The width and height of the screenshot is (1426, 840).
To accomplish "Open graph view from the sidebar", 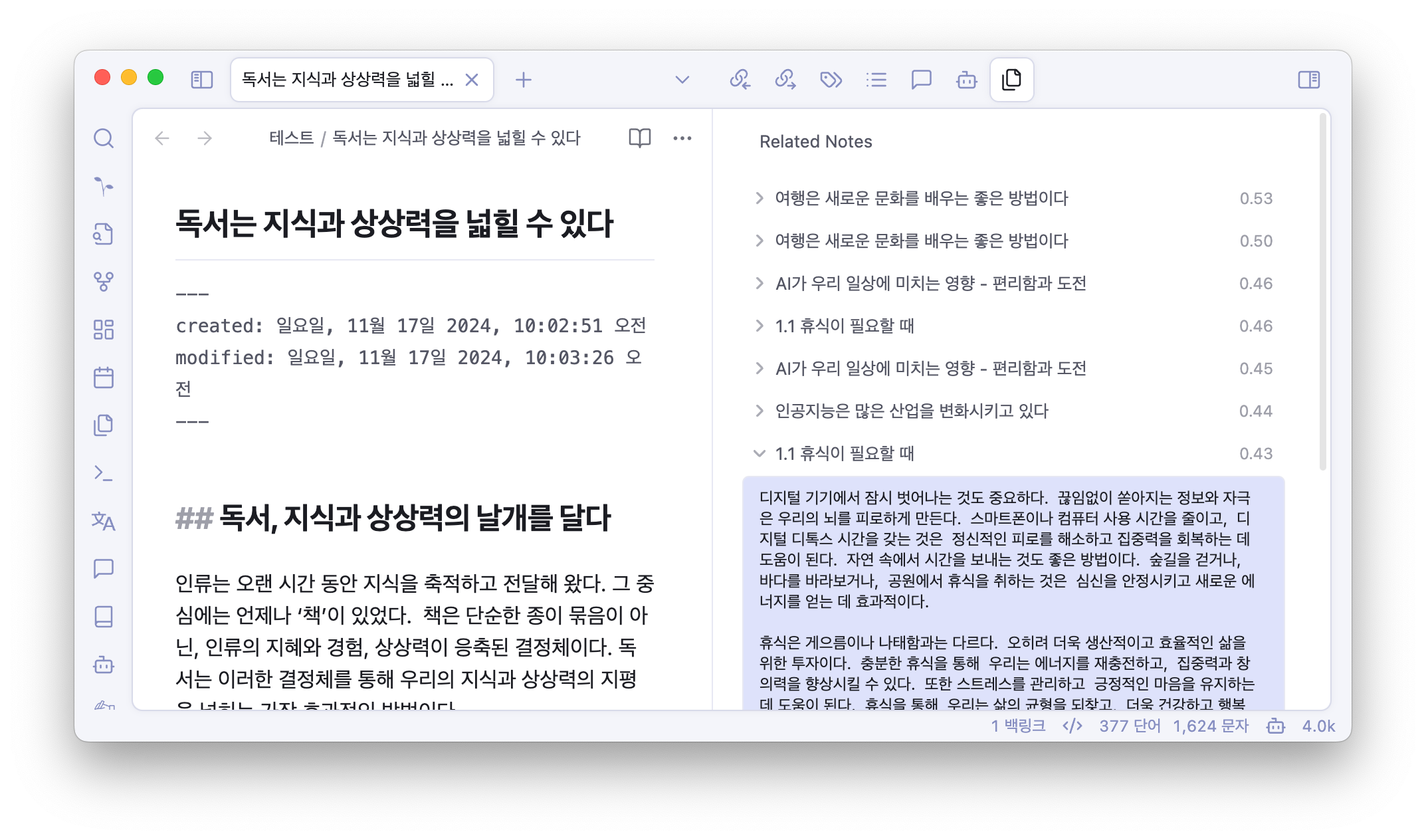I will (104, 282).
